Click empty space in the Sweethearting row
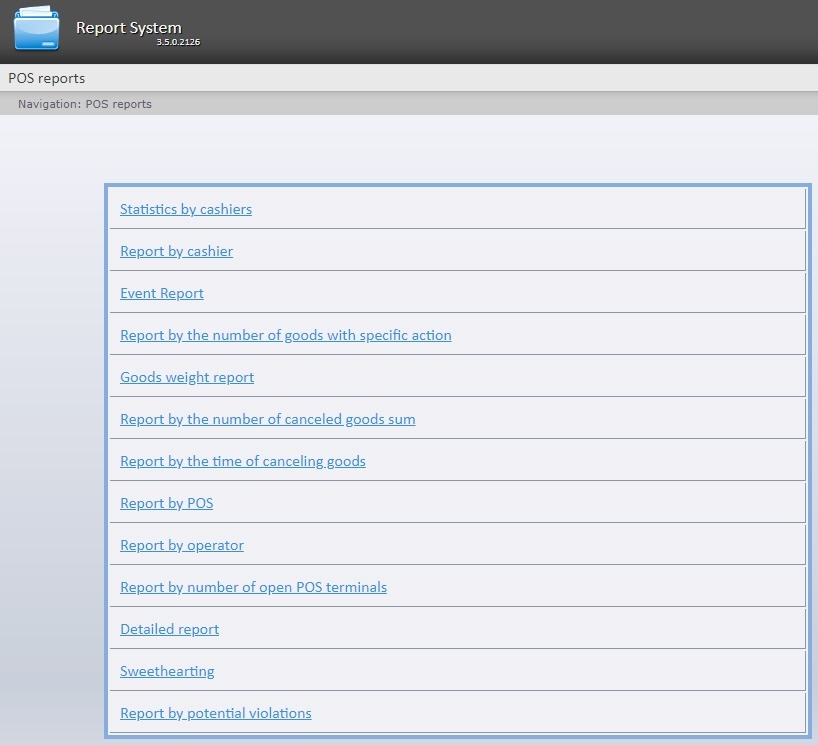The height and width of the screenshot is (745, 818). 500,671
